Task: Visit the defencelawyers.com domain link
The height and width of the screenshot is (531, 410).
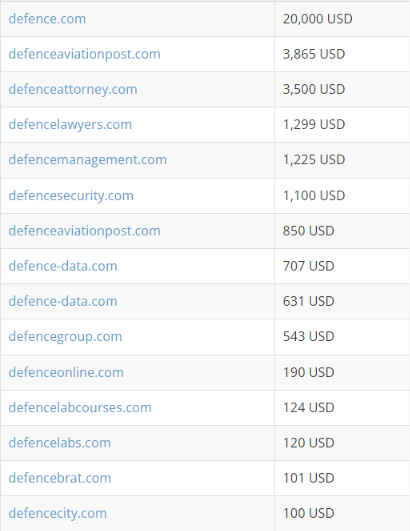Action: pyautogui.click(x=70, y=125)
